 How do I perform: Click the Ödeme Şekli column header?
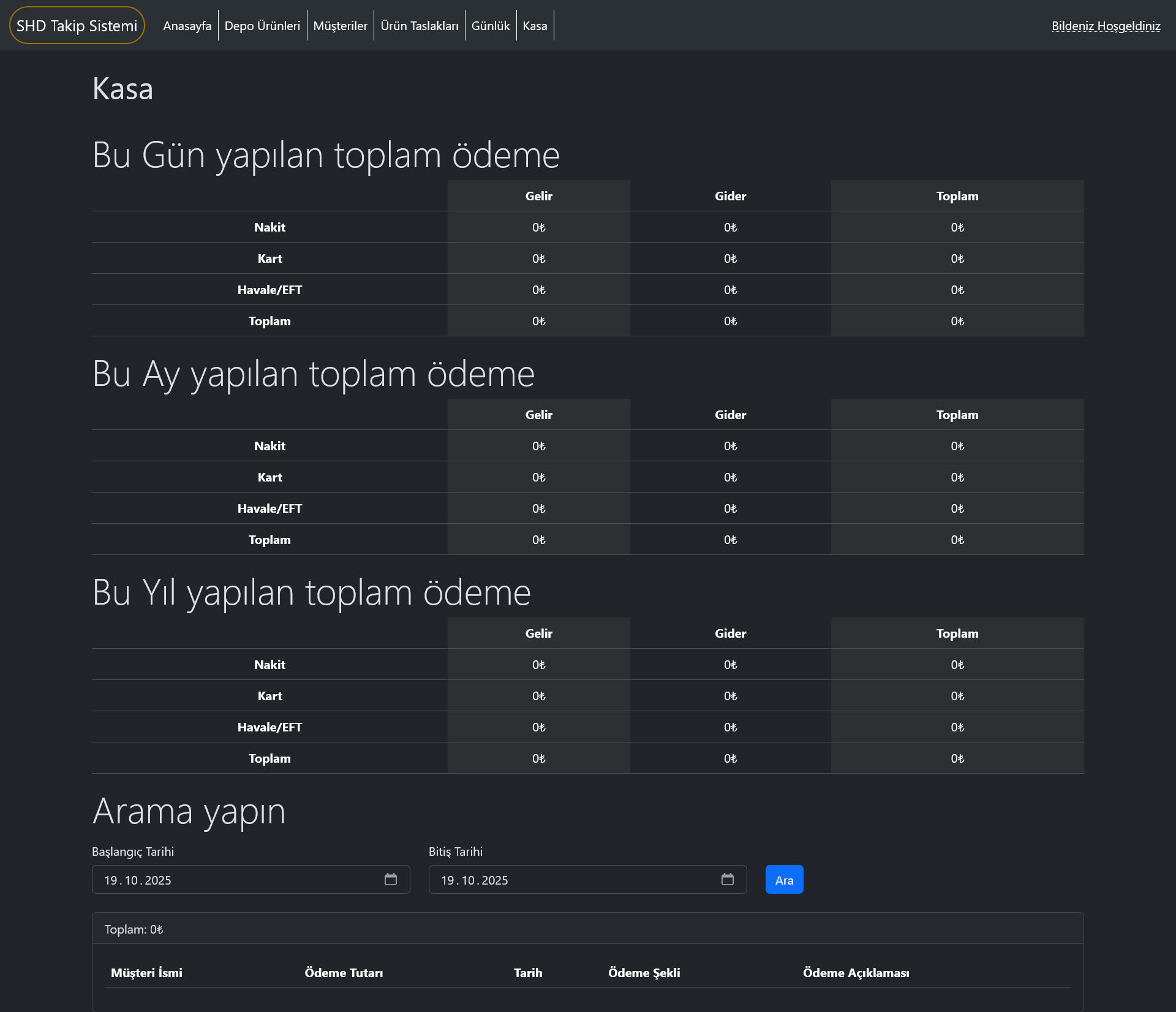pos(644,972)
